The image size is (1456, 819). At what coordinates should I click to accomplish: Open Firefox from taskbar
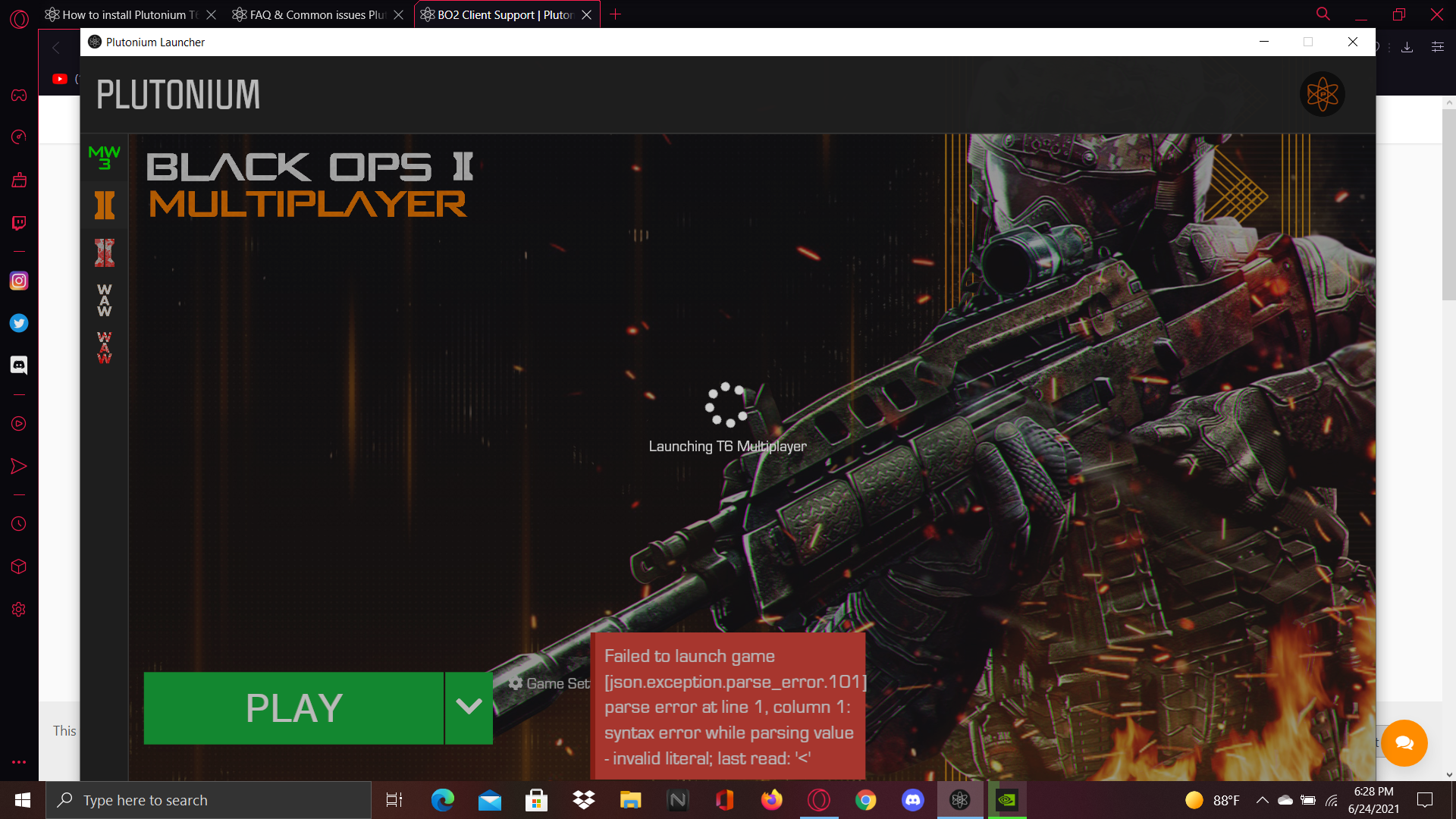[x=772, y=800]
